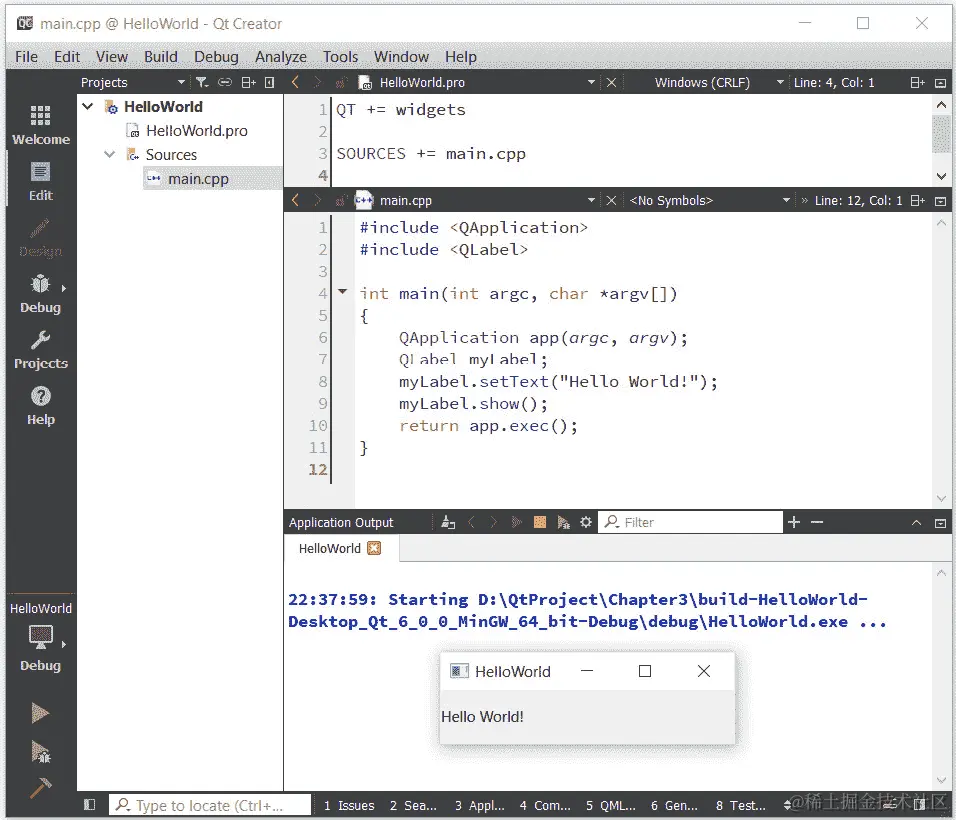Switch to Edit mode

40,182
